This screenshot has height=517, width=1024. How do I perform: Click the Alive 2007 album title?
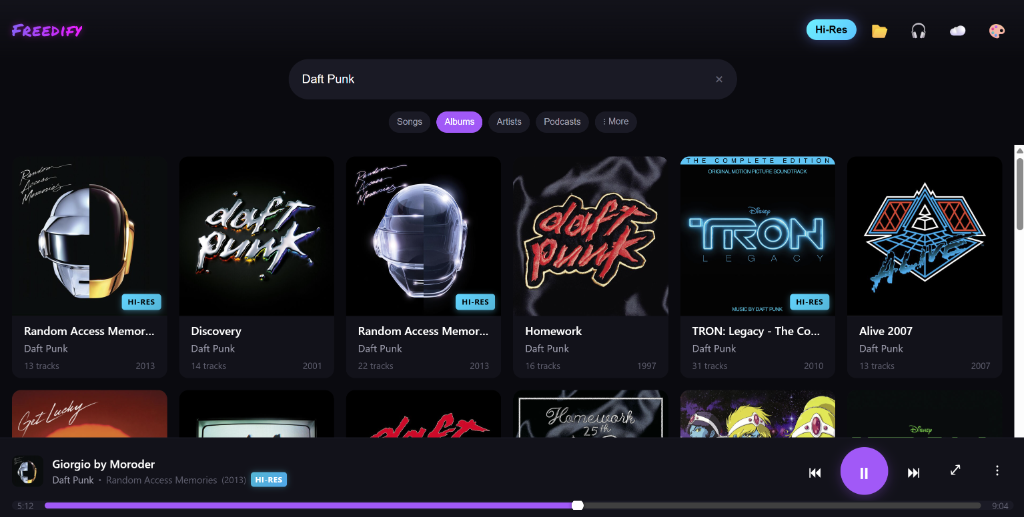(886, 331)
